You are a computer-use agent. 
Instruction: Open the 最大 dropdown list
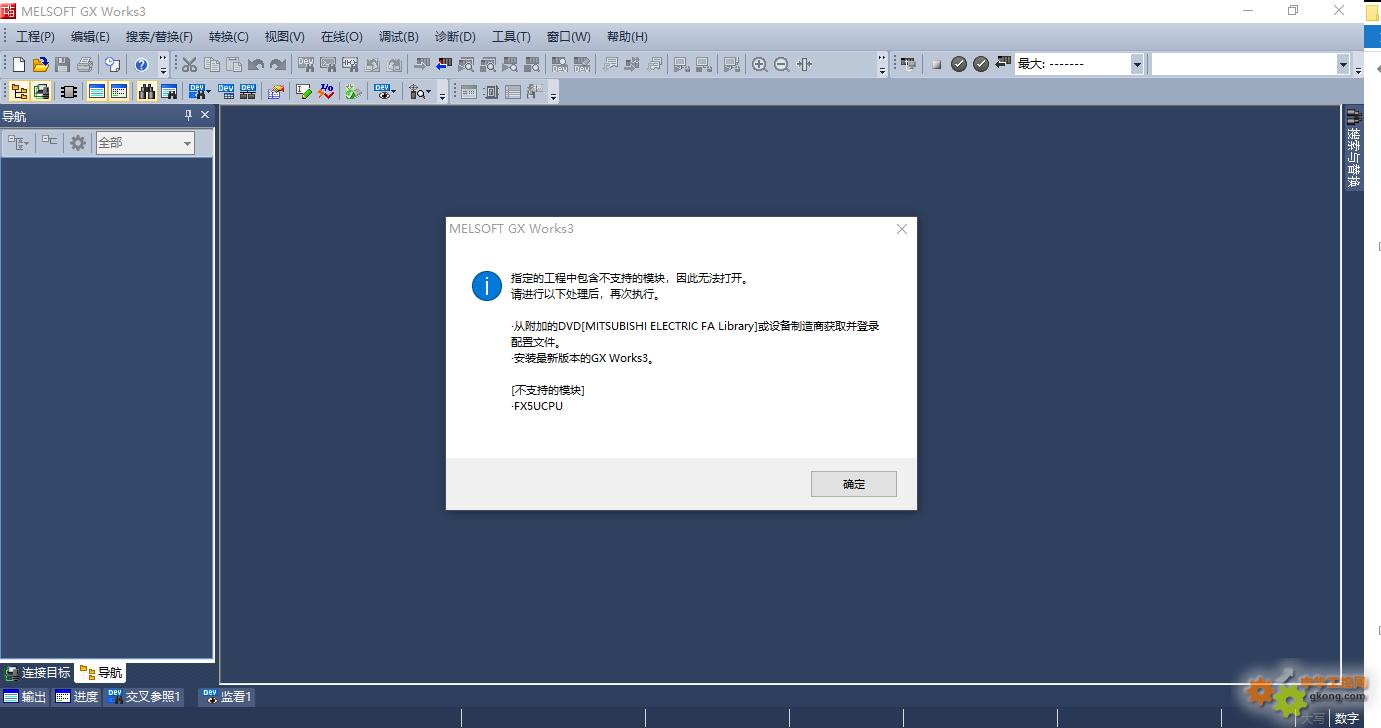(x=1137, y=64)
